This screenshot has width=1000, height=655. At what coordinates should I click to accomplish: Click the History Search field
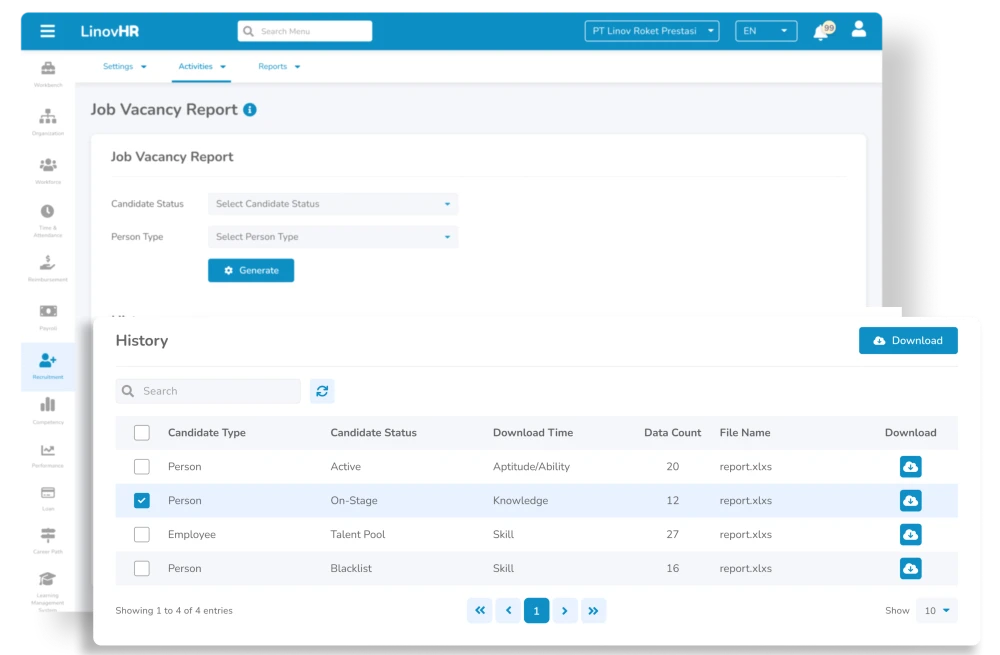208,391
